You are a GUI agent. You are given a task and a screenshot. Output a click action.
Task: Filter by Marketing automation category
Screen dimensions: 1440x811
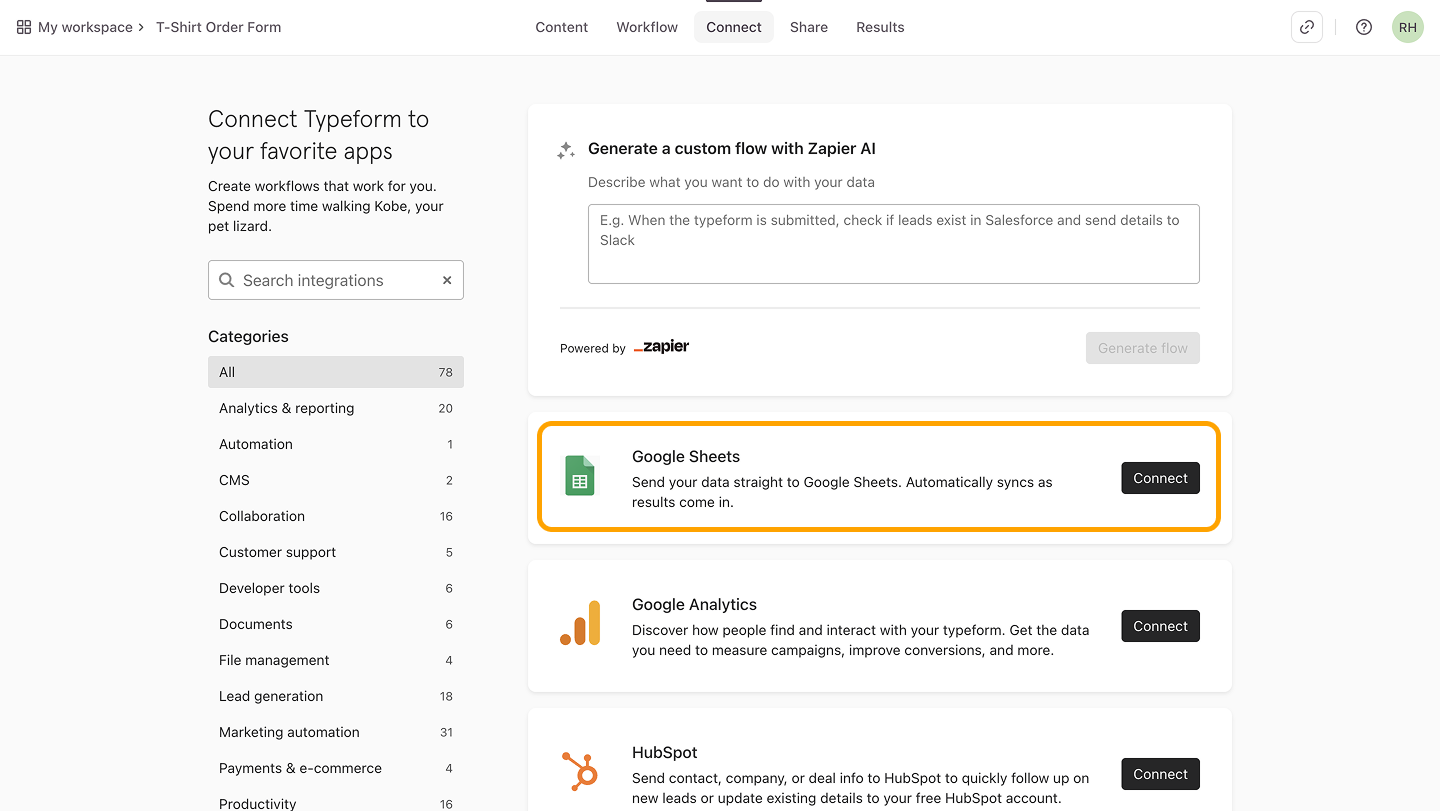pyautogui.click(x=336, y=732)
